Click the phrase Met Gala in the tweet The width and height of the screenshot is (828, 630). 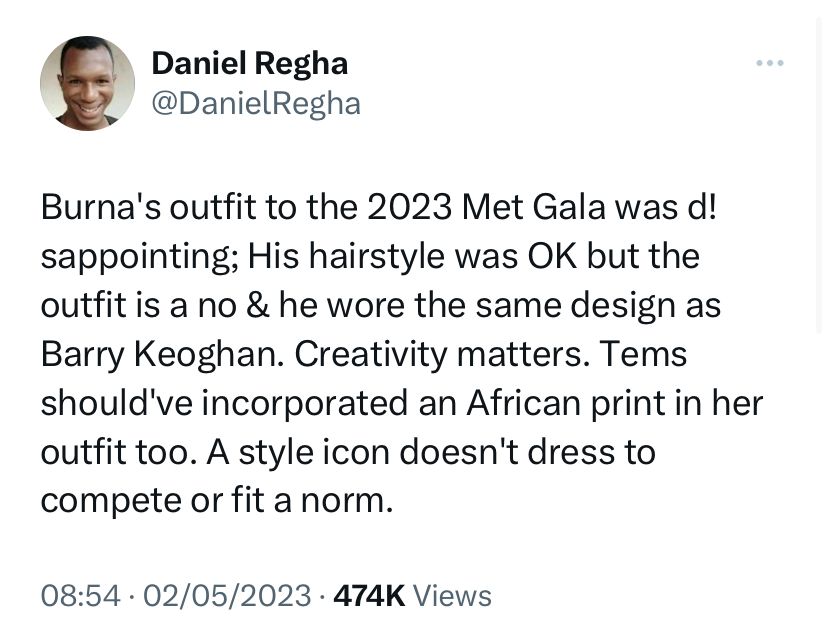click(x=533, y=208)
